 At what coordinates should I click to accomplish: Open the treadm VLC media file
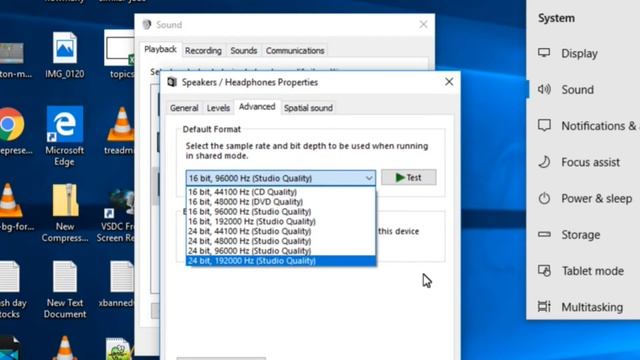[x=121, y=124]
